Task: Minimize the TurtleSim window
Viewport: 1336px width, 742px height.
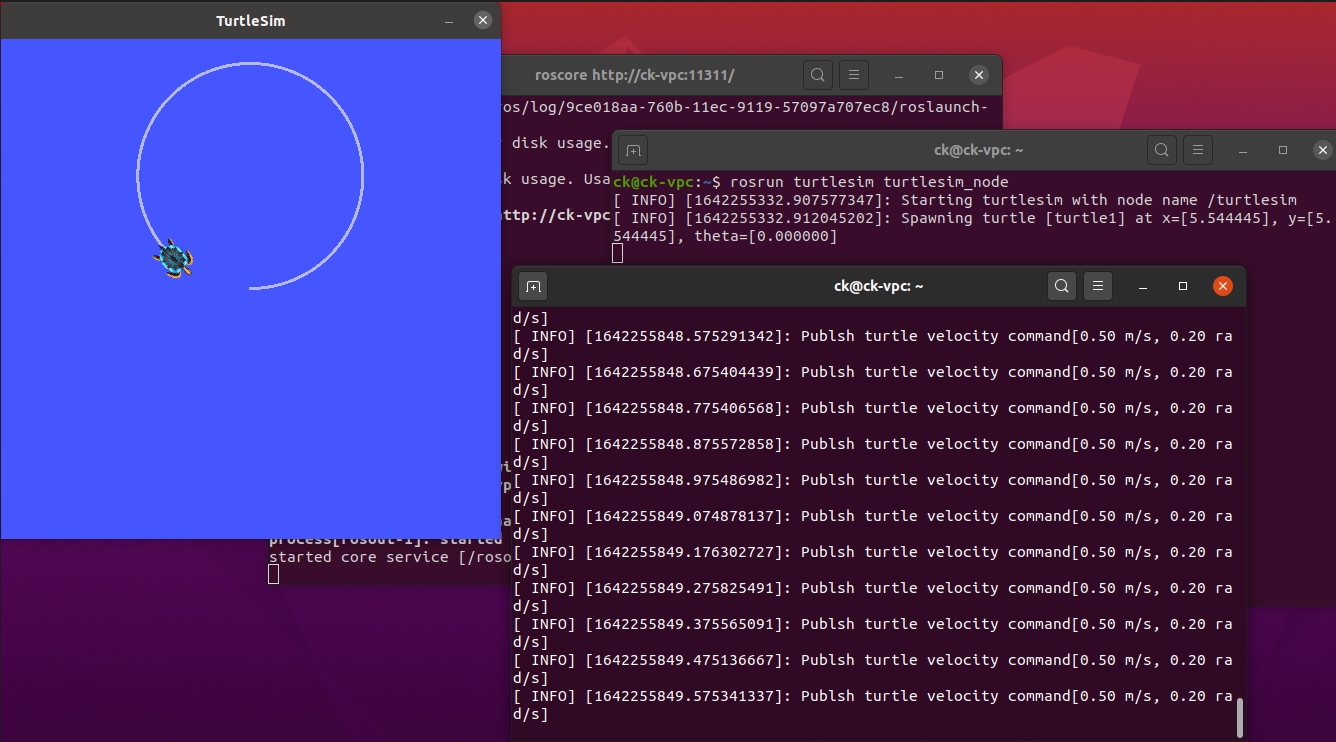Action: pyautogui.click(x=449, y=20)
